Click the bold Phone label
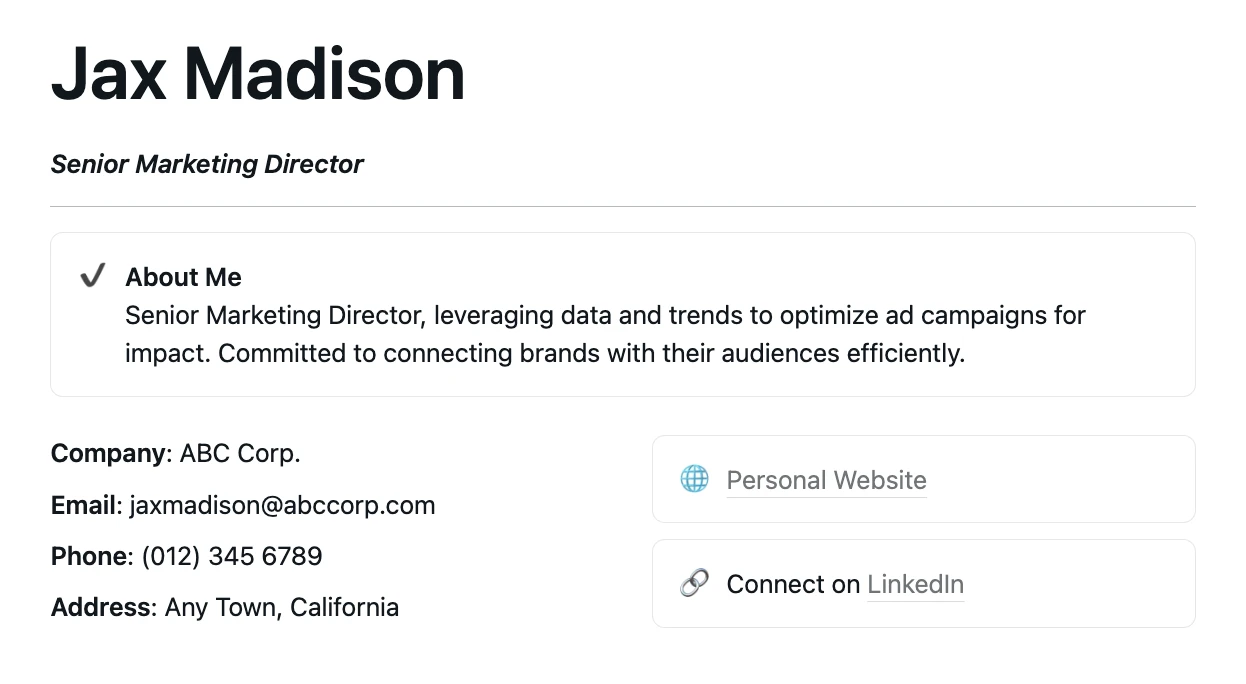1246x684 pixels. point(90,556)
